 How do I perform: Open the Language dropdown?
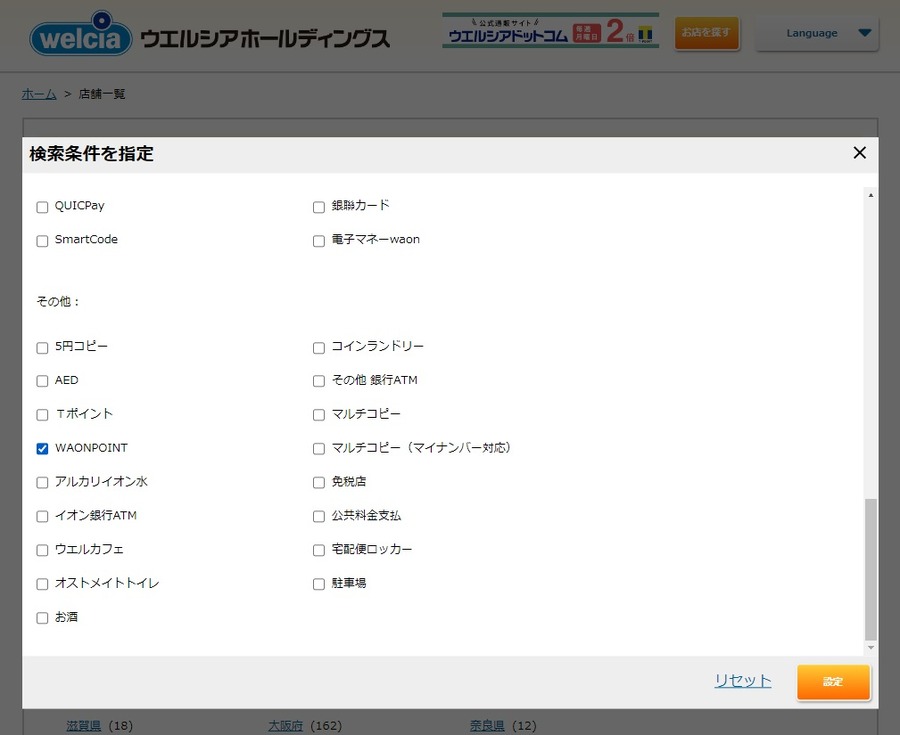817,33
